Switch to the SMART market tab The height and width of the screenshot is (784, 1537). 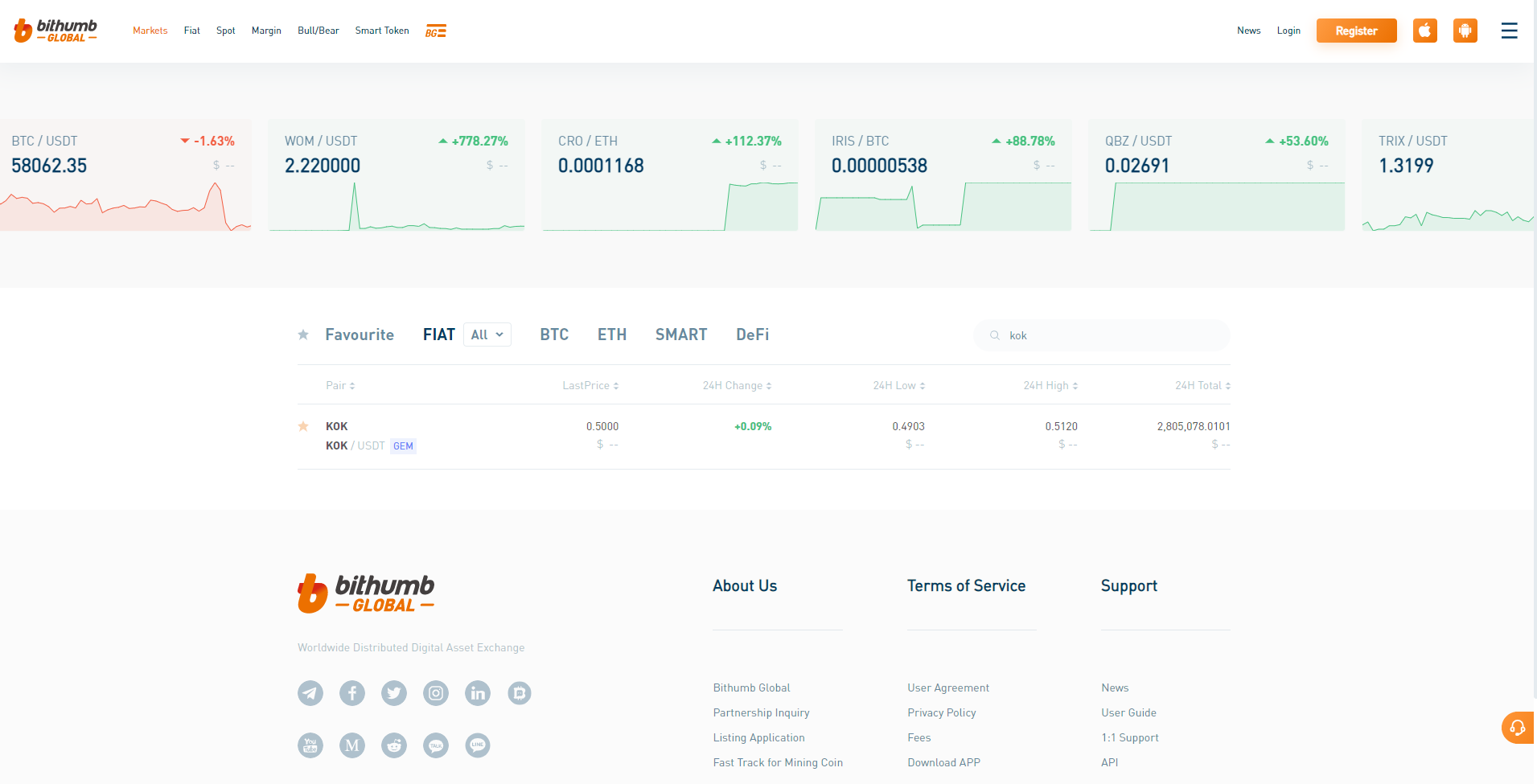(681, 335)
